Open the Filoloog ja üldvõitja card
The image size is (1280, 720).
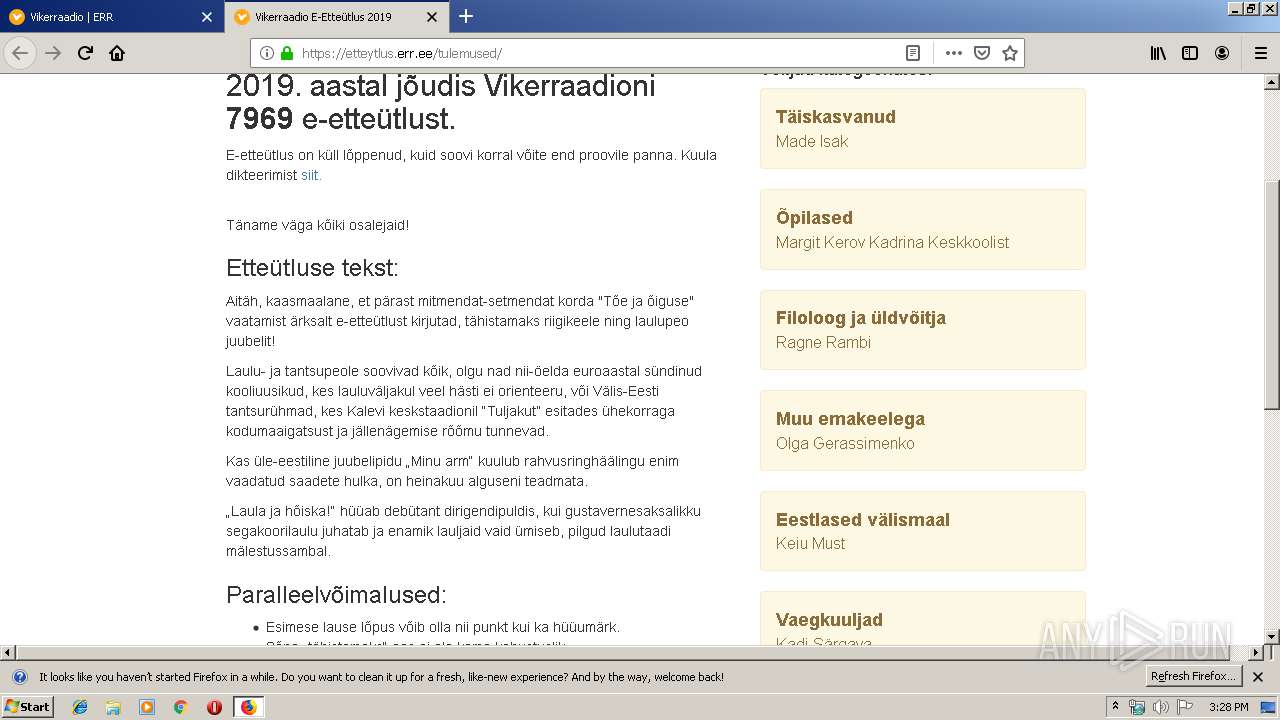[923, 329]
